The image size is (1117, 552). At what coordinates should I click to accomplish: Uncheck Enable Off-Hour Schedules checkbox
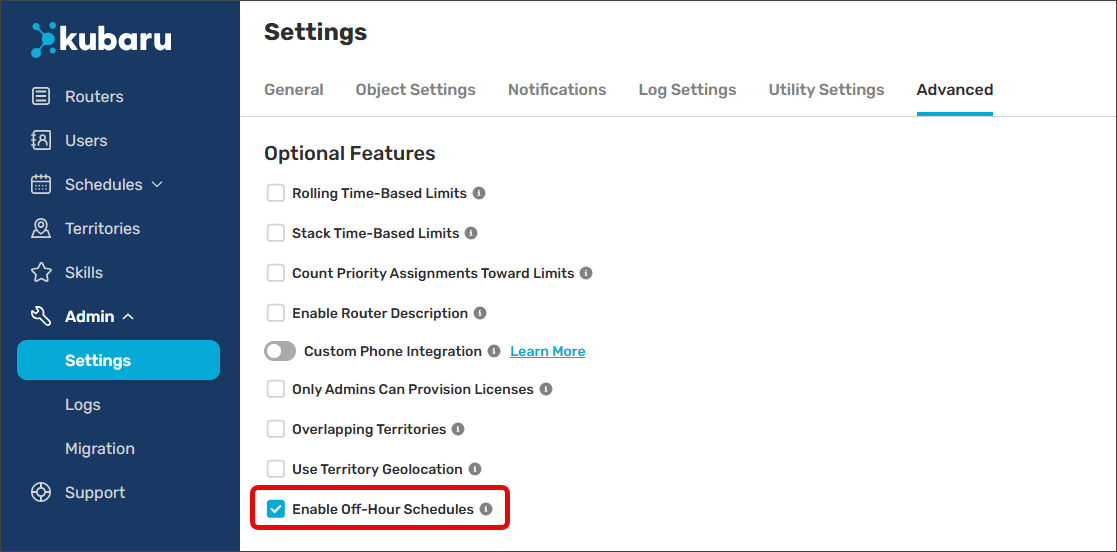[x=276, y=509]
